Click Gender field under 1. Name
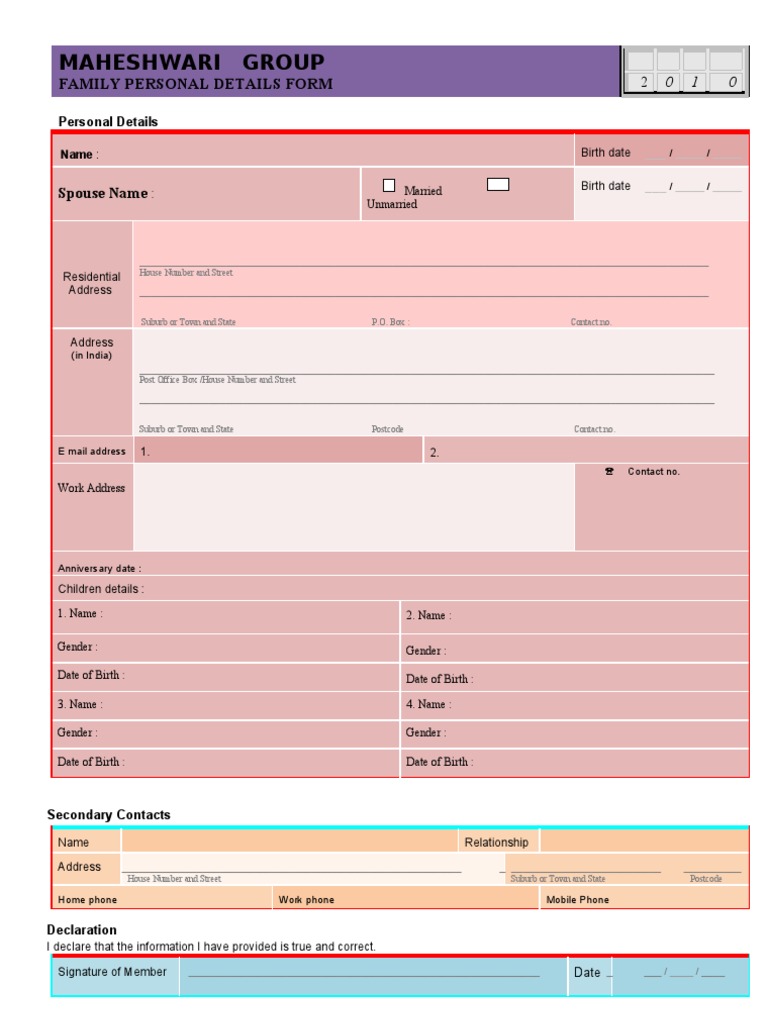Viewport: 768px width, 1024px height. coord(226,648)
